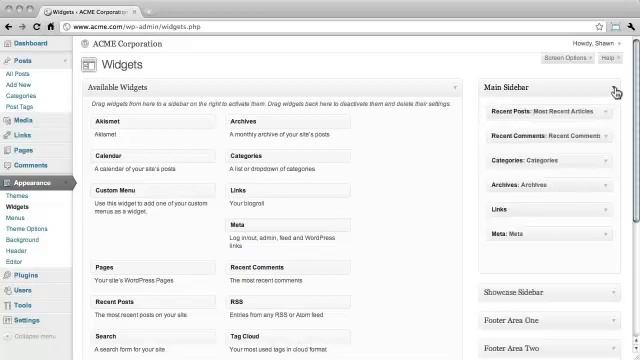Click the Appearance icon in the admin menu

(x=7, y=183)
